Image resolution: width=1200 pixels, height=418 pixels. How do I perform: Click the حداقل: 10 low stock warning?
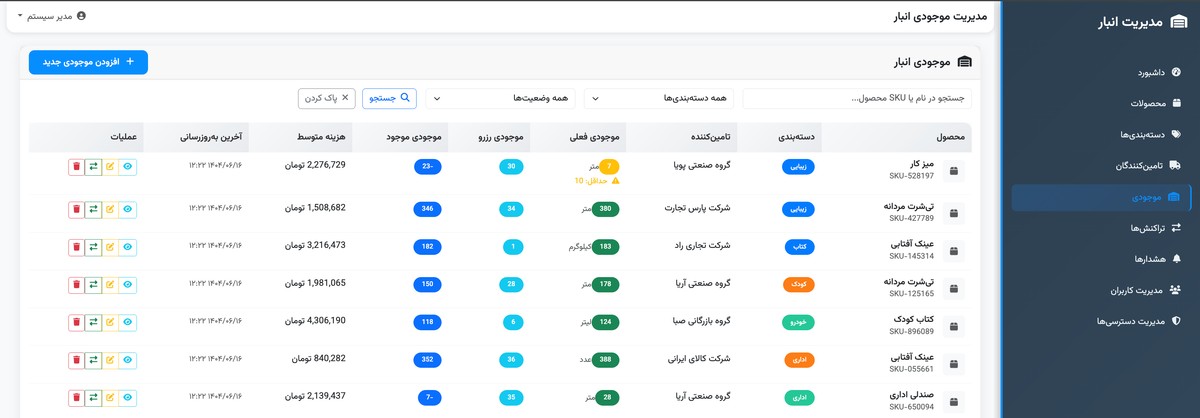tap(598, 181)
